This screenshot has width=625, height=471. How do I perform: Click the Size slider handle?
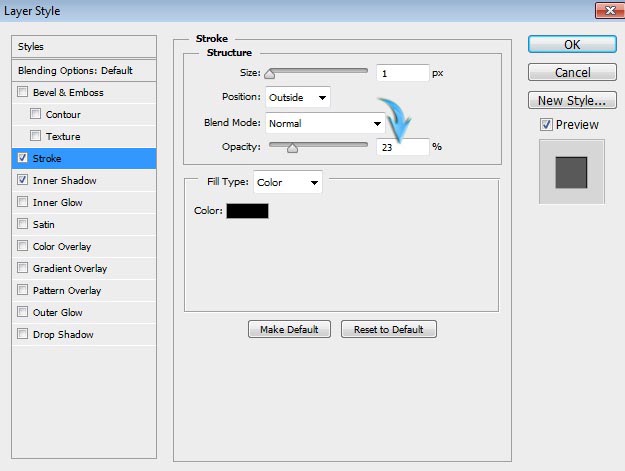tap(270, 74)
